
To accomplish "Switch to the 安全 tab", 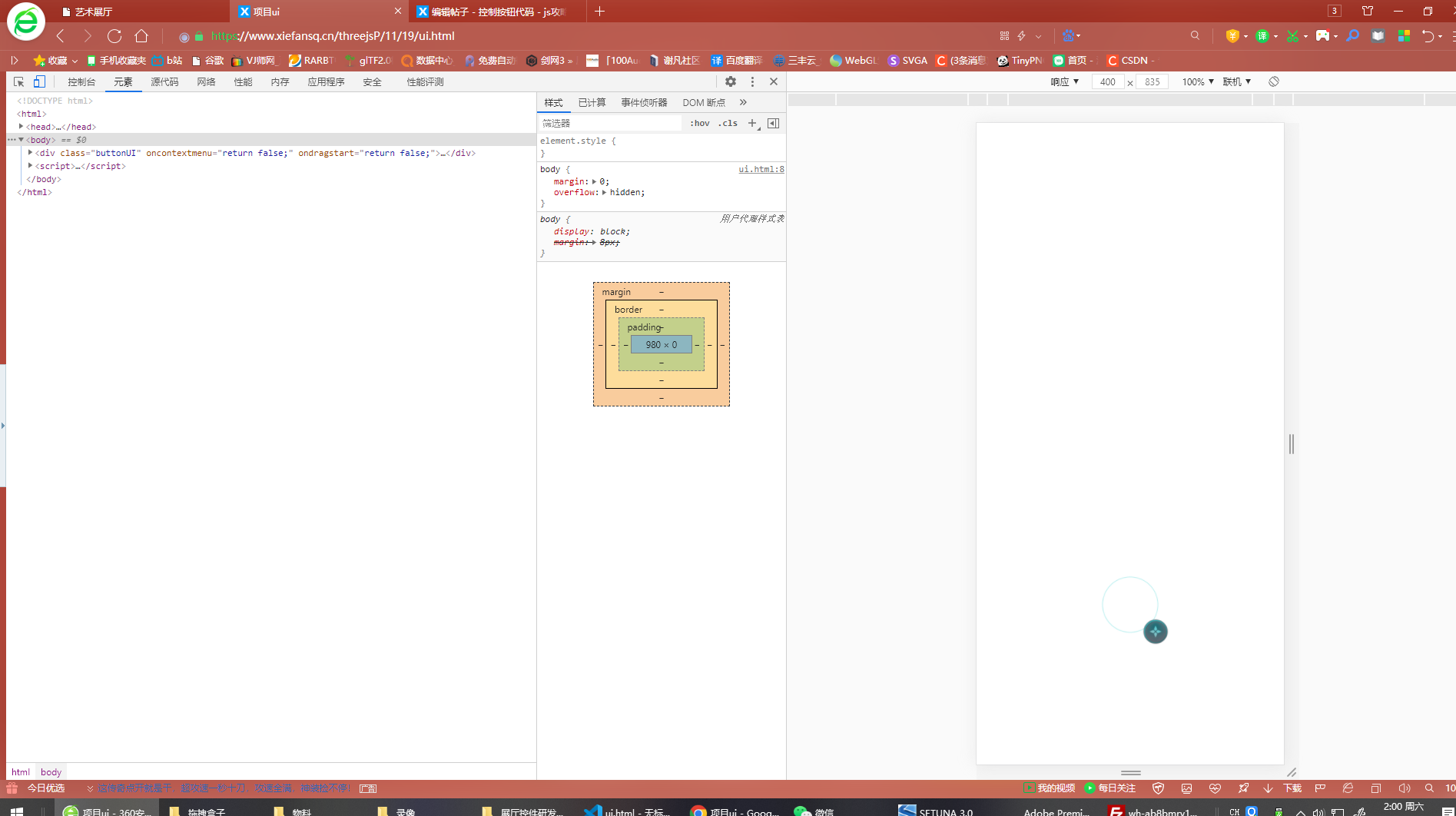I will [x=372, y=82].
